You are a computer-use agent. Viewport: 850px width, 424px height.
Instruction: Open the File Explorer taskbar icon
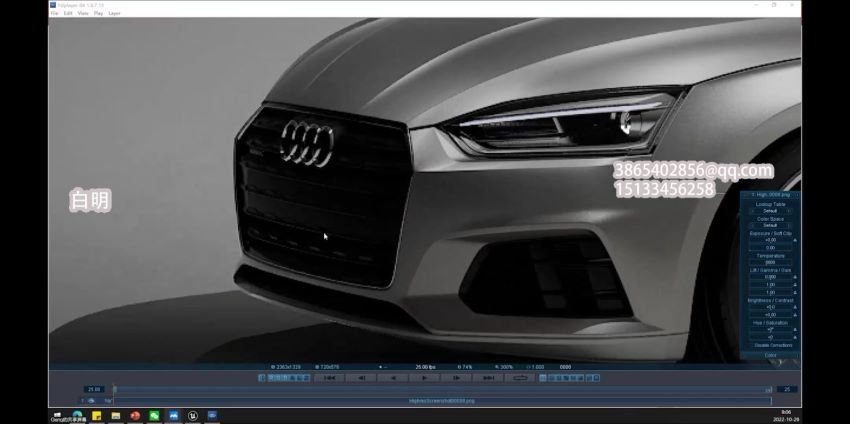coord(115,415)
